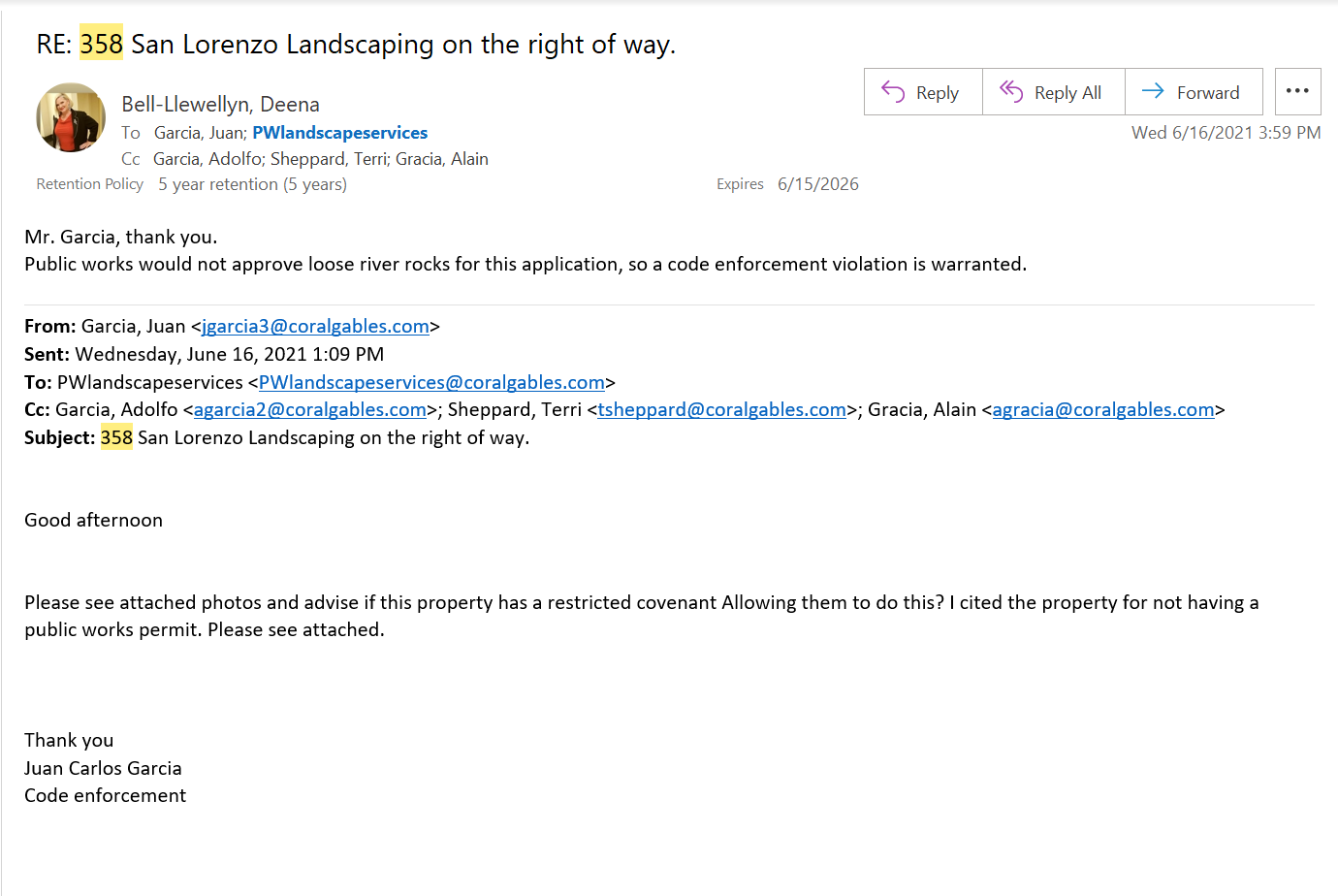
Task: Select the agracia@coralgables.com link
Action: [x=1103, y=410]
